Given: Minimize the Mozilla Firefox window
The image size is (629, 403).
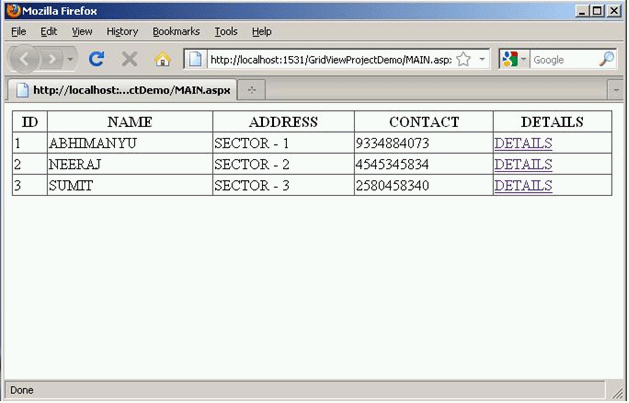Looking at the screenshot, I should tap(581, 11).
